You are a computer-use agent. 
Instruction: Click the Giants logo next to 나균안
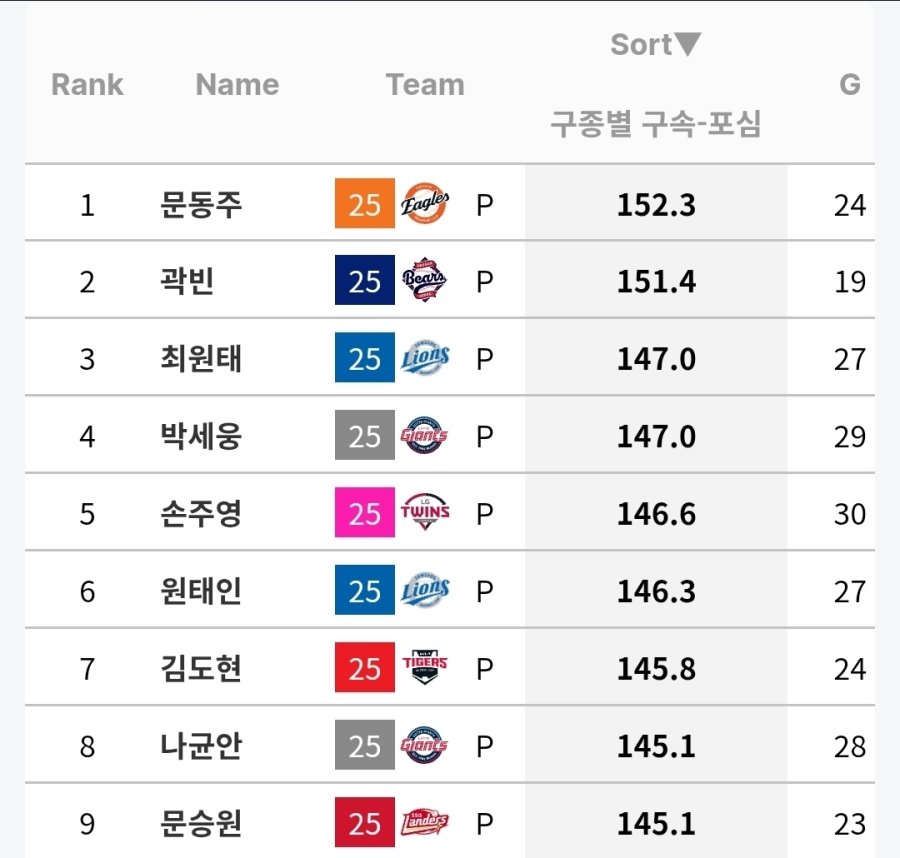pyautogui.click(x=424, y=746)
